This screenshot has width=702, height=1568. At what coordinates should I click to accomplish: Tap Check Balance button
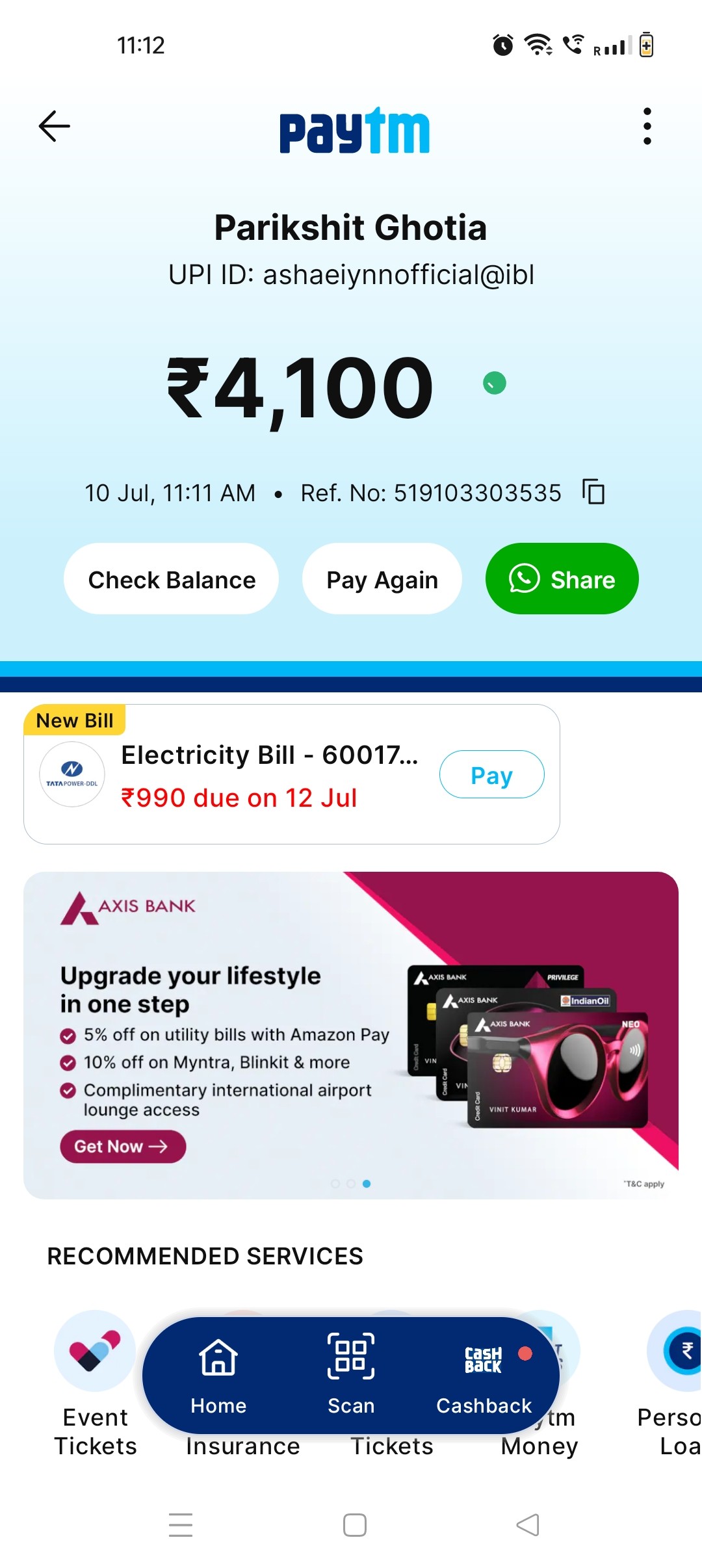pyautogui.click(x=172, y=579)
